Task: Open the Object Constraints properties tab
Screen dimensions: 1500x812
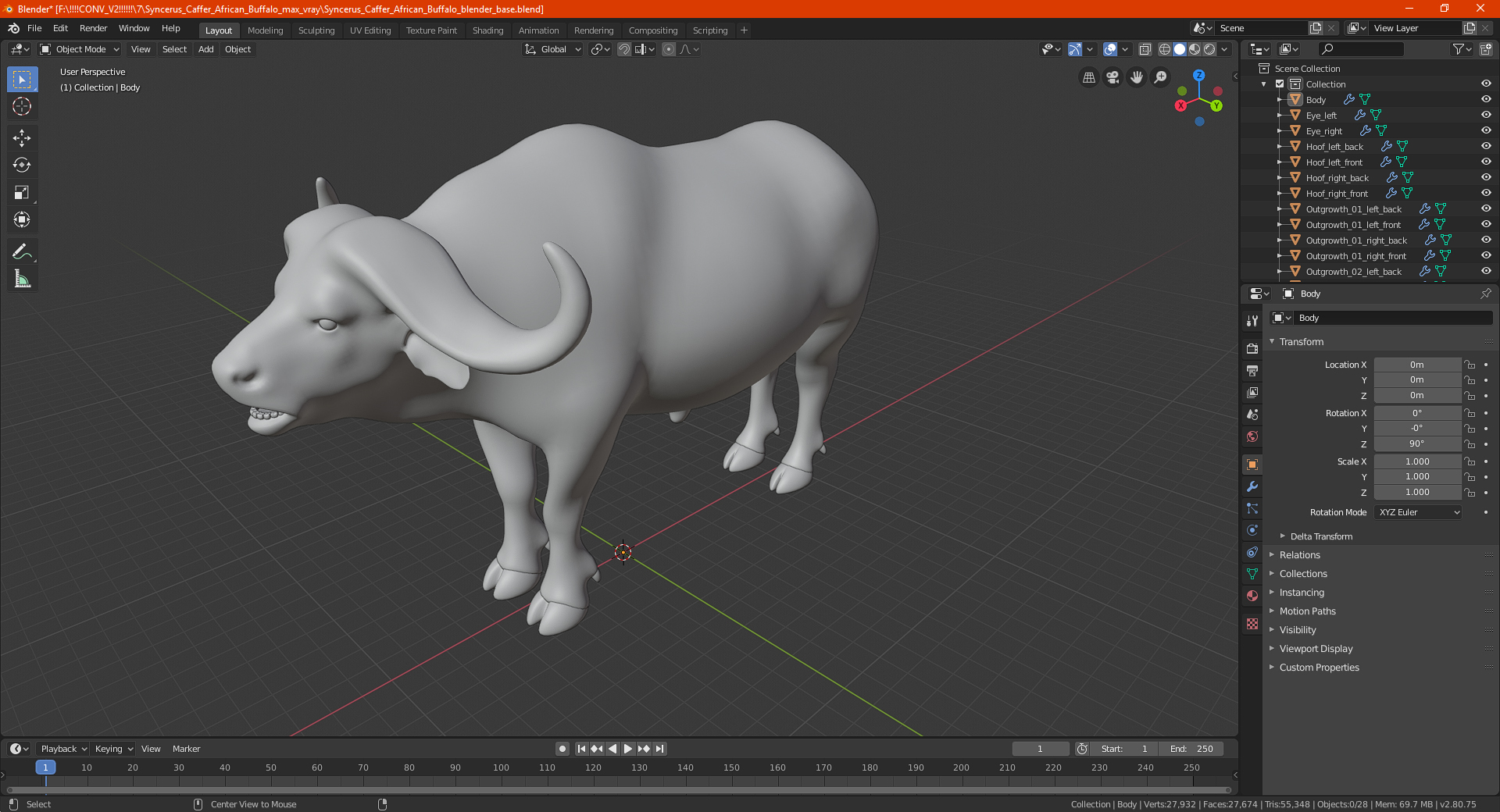Action: [1252, 552]
